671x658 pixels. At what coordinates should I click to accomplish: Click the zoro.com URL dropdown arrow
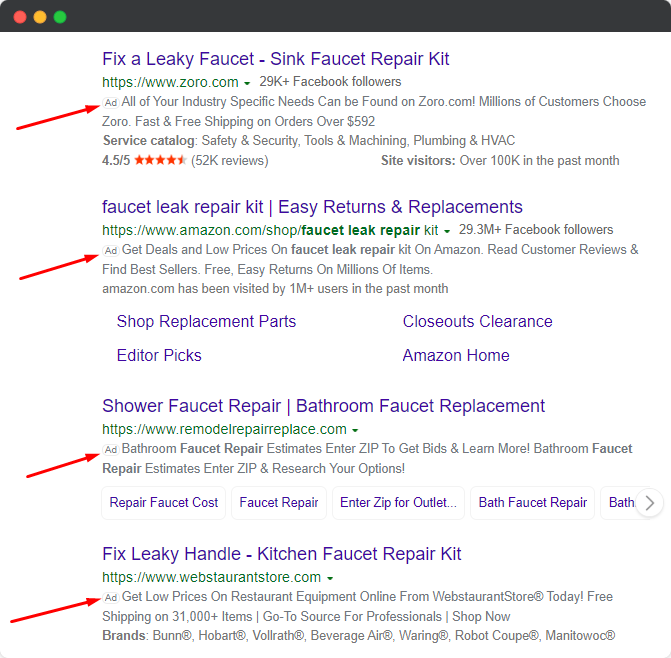click(247, 83)
